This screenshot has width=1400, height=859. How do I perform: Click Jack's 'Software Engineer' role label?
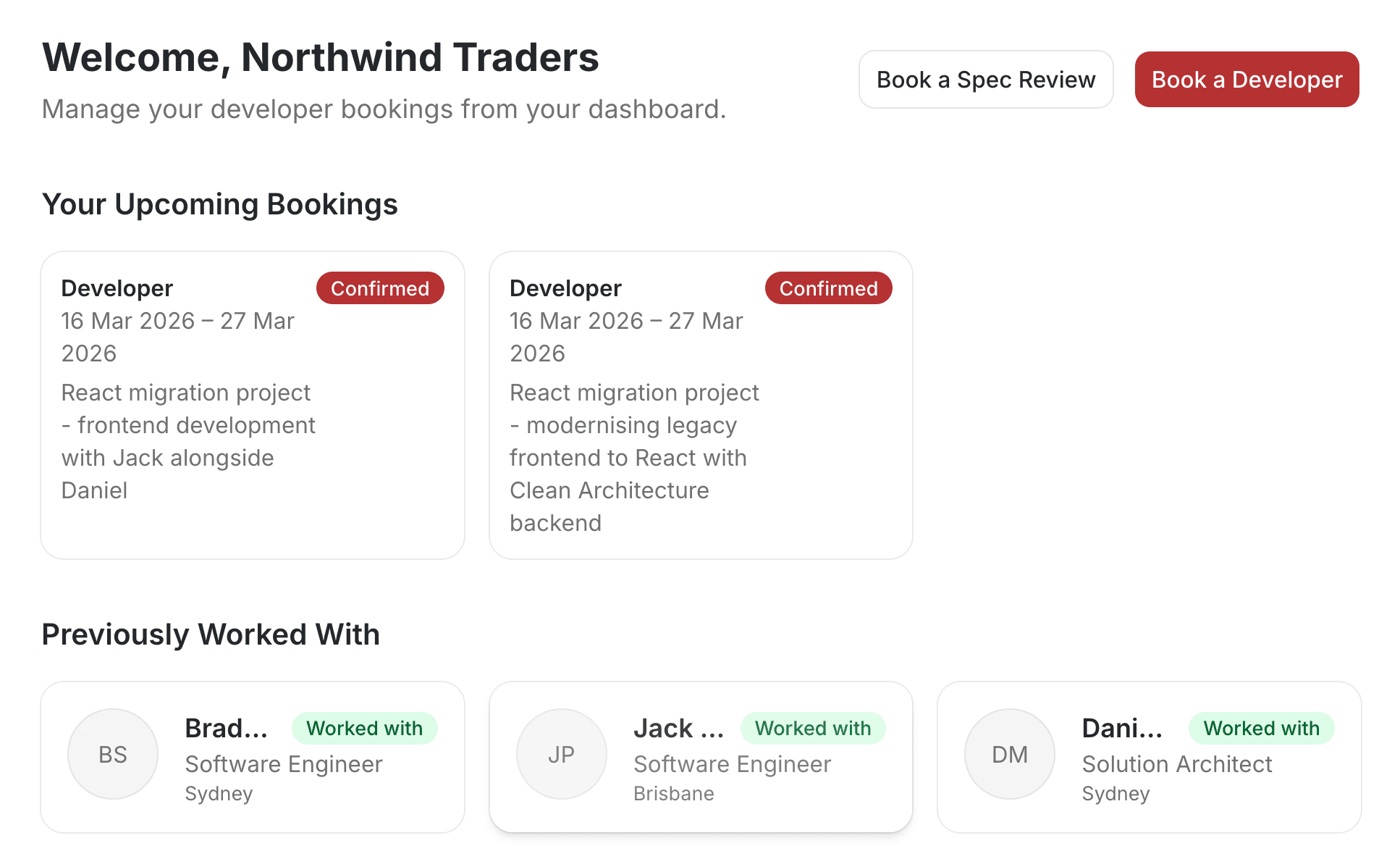click(732, 764)
